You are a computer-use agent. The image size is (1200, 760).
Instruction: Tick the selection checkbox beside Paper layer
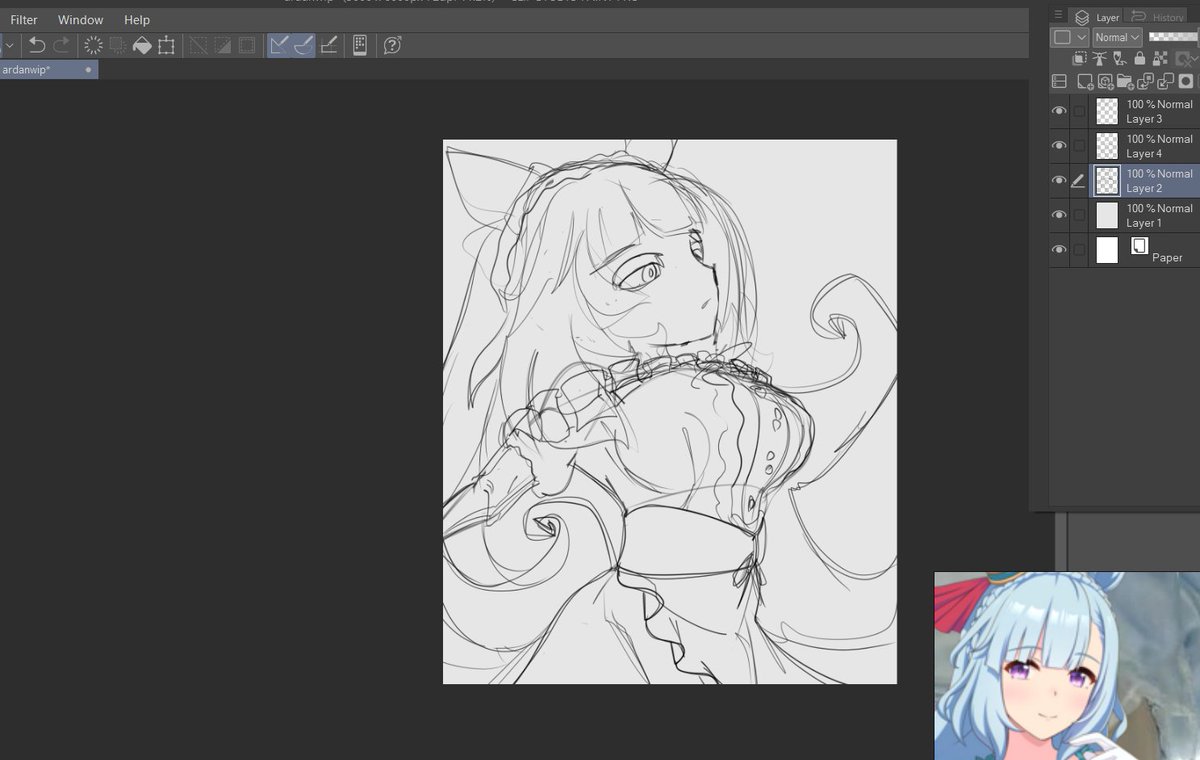pos(1079,250)
